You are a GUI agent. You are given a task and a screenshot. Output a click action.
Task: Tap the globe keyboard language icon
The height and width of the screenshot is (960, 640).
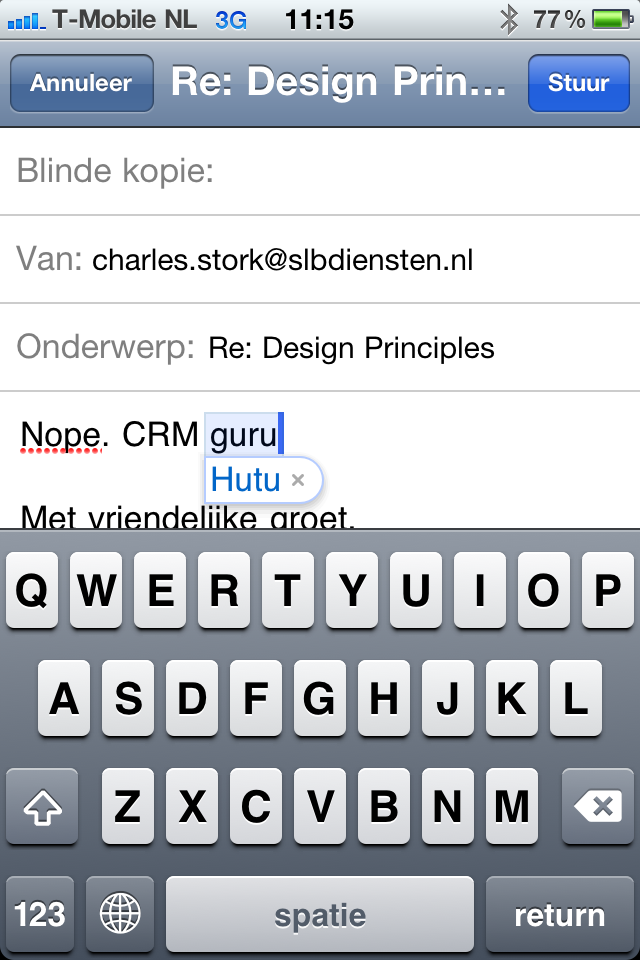click(120, 914)
